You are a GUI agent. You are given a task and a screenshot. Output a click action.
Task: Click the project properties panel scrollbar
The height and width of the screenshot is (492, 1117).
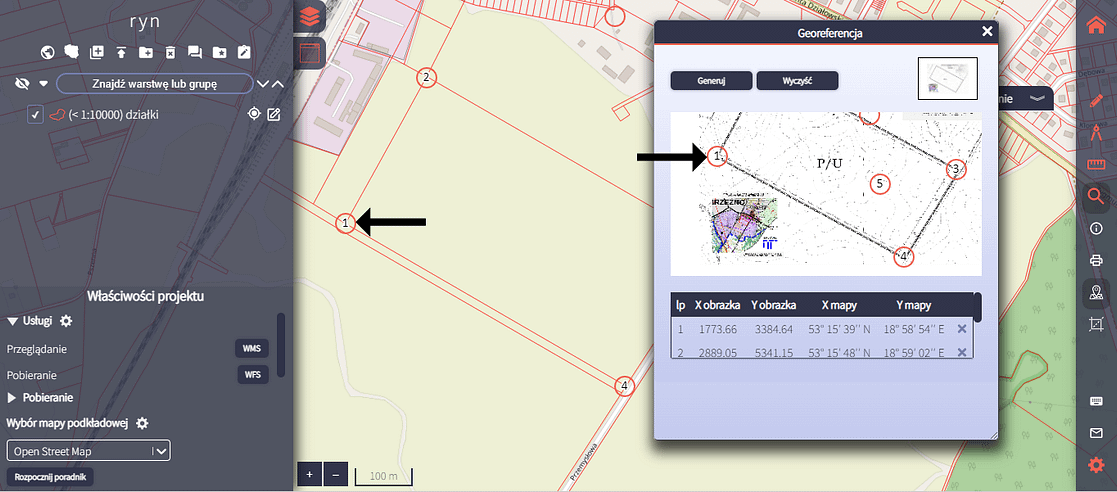[281, 345]
